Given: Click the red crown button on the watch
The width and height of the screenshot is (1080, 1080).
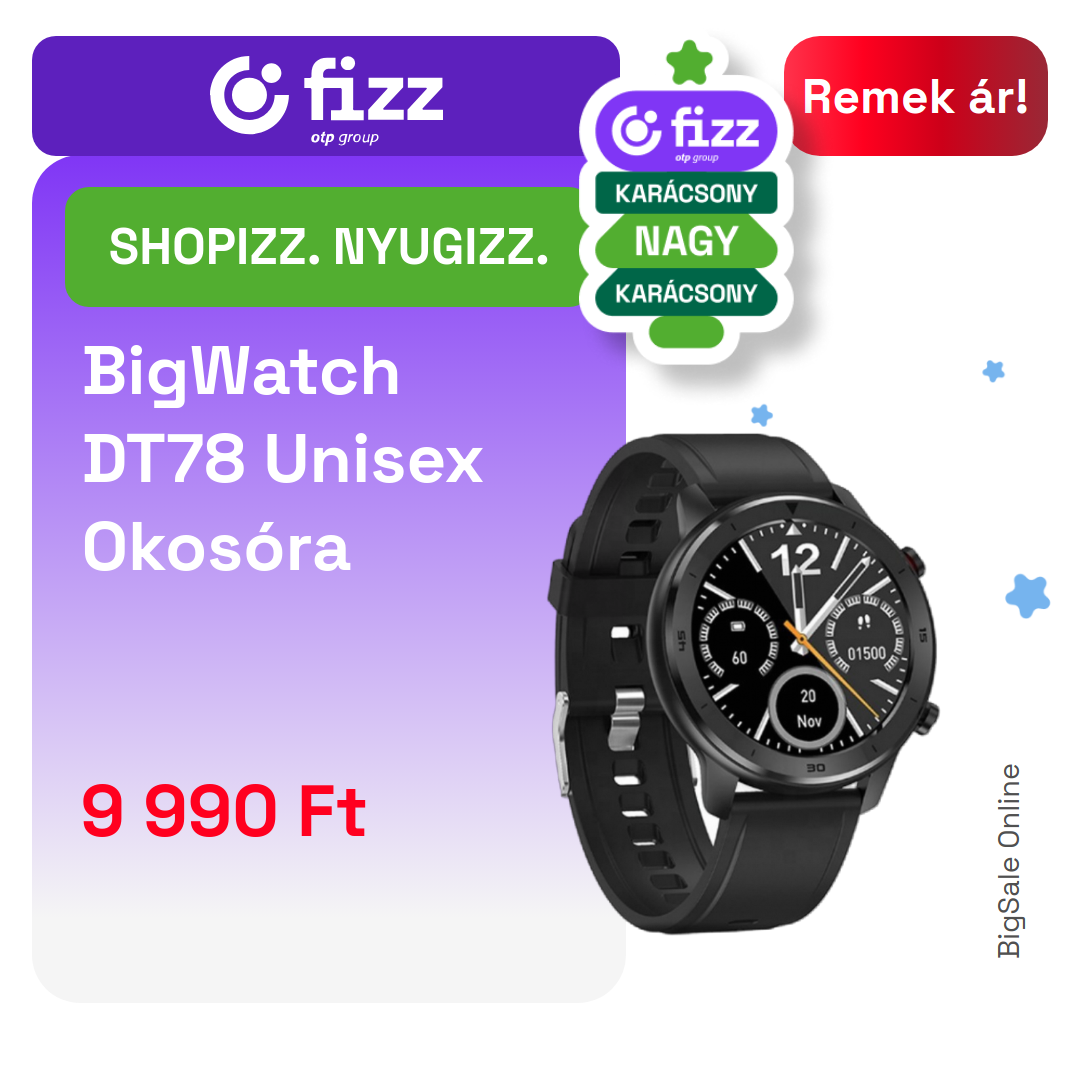Looking at the screenshot, I should [913, 561].
